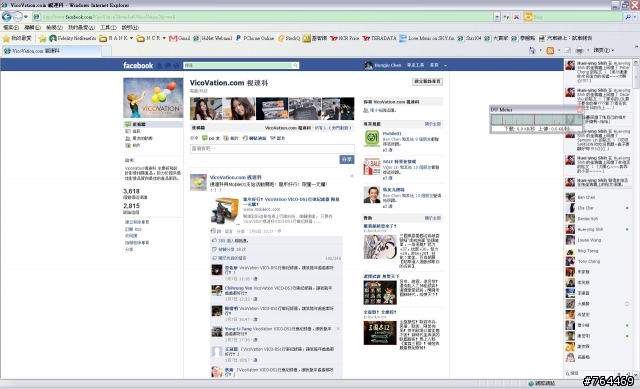
Task: Open the StockQ bookmark
Action: coord(289,38)
